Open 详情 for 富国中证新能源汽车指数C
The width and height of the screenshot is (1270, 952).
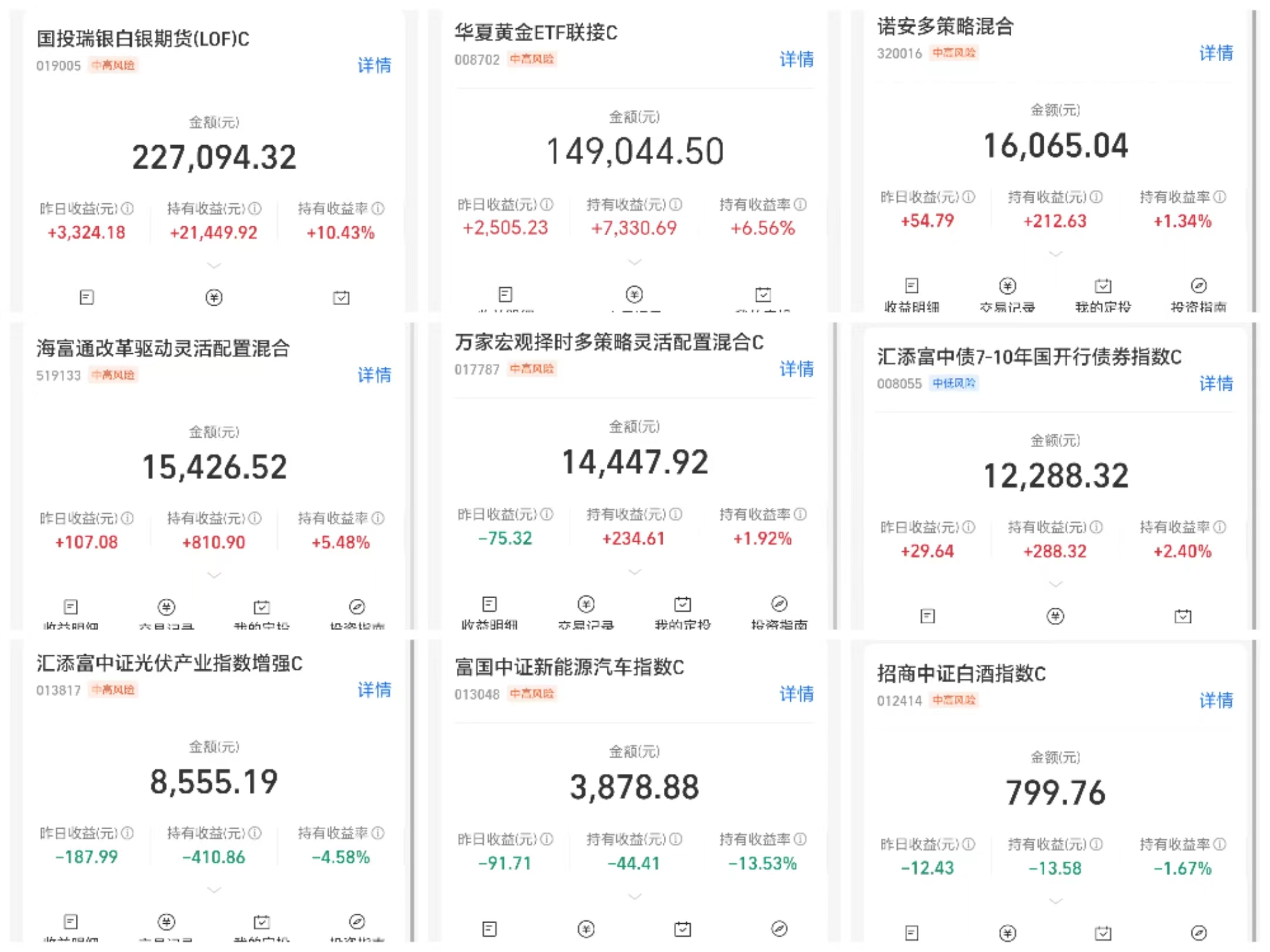pyautogui.click(x=797, y=693)
